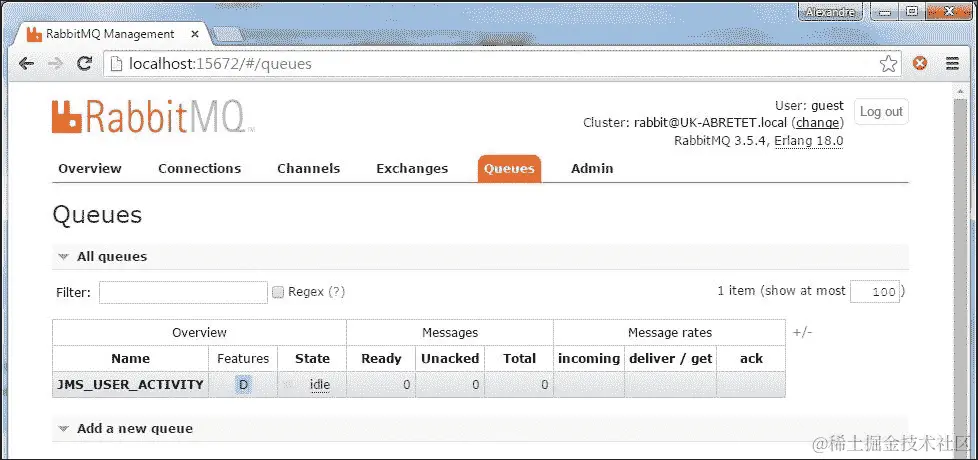Open the Admin tab

coord(592,168)
